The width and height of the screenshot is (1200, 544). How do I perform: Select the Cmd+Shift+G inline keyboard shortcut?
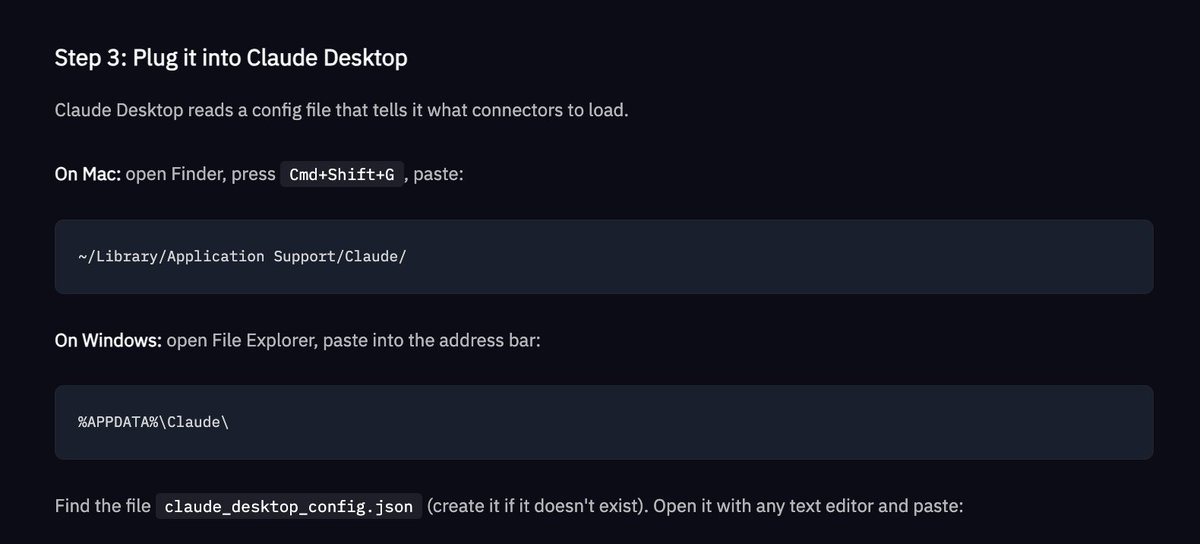click(341, 174)
